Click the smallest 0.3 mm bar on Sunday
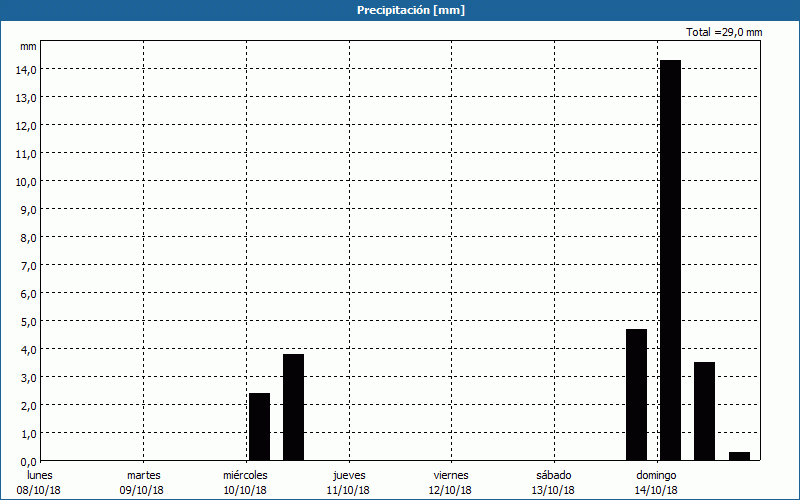The width and height of the screenshot is (800, 500). (739, 456)
